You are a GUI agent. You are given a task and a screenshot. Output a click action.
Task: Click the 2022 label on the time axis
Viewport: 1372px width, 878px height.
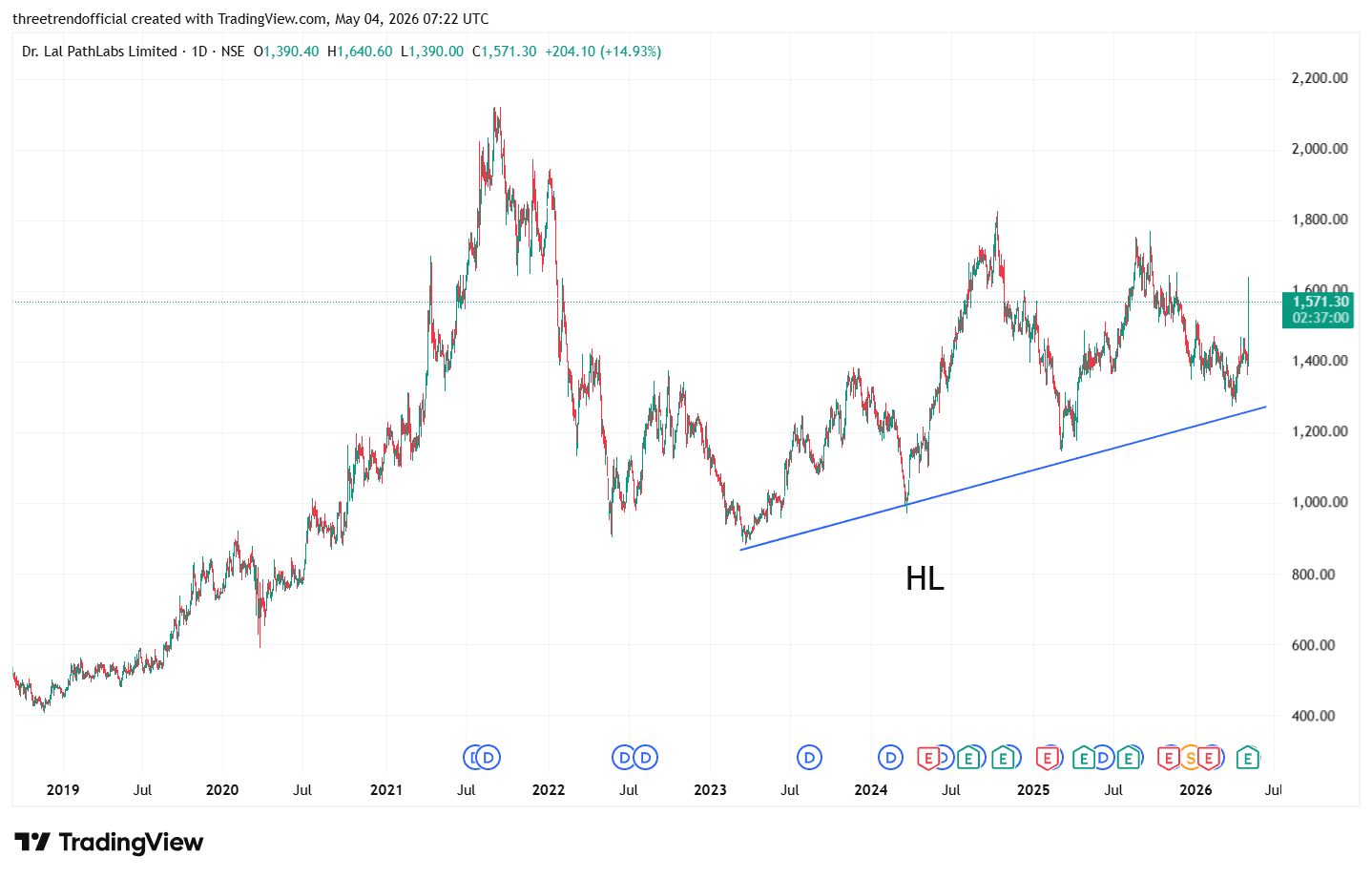click(549, 790)
